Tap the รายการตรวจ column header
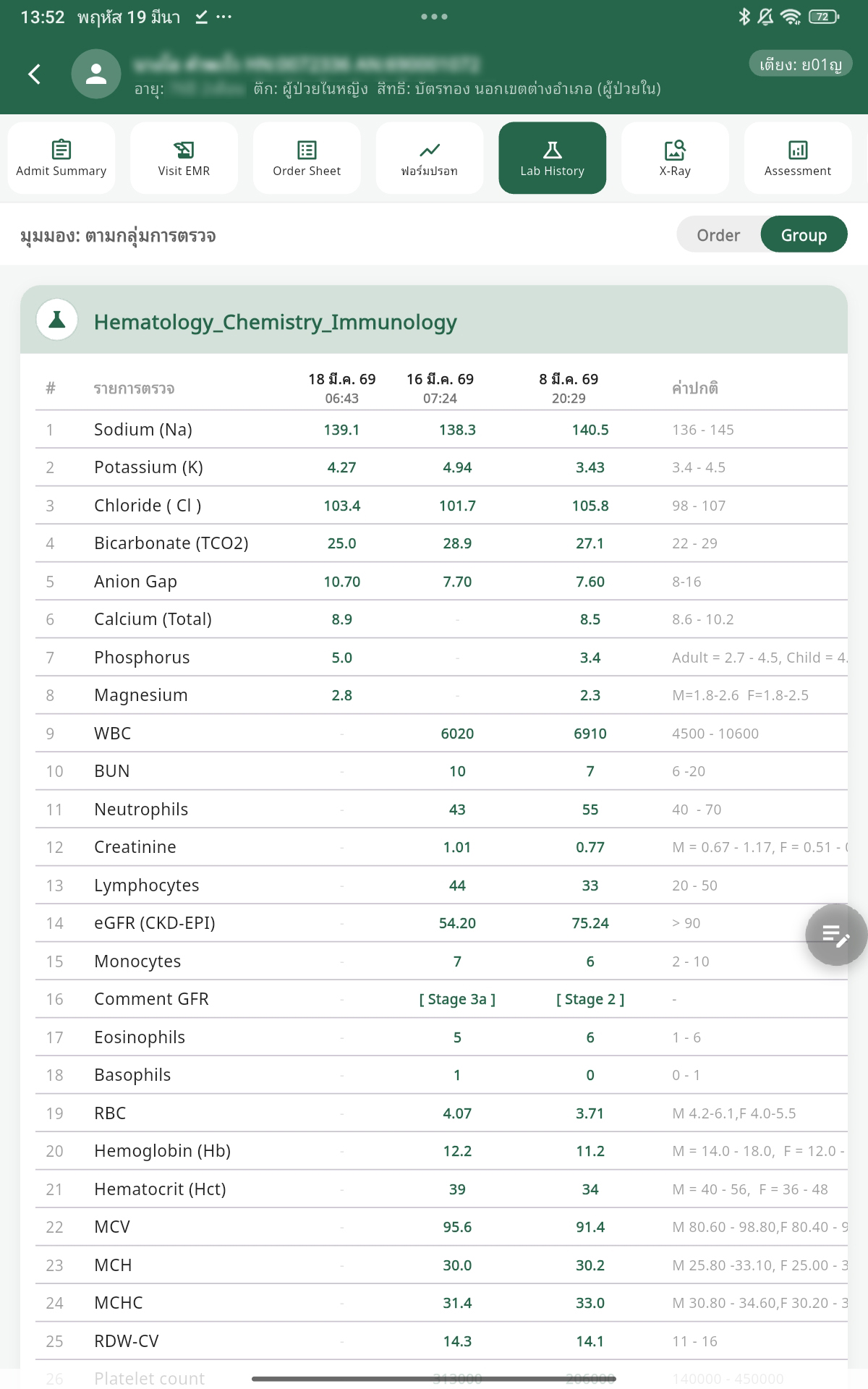Screen dimensions: 868x1389 (135, 388)
